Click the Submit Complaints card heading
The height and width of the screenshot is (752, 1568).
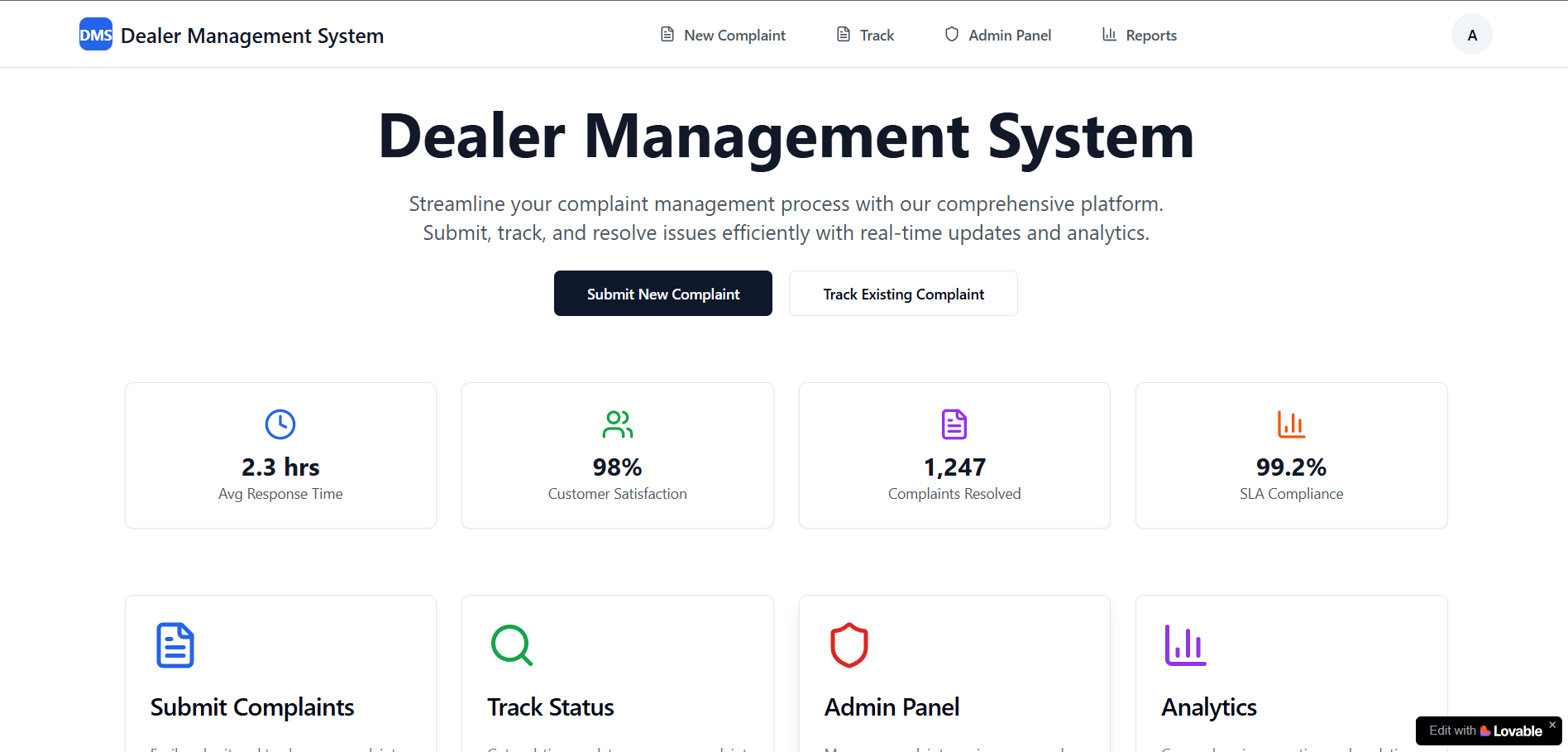point(252,707)
